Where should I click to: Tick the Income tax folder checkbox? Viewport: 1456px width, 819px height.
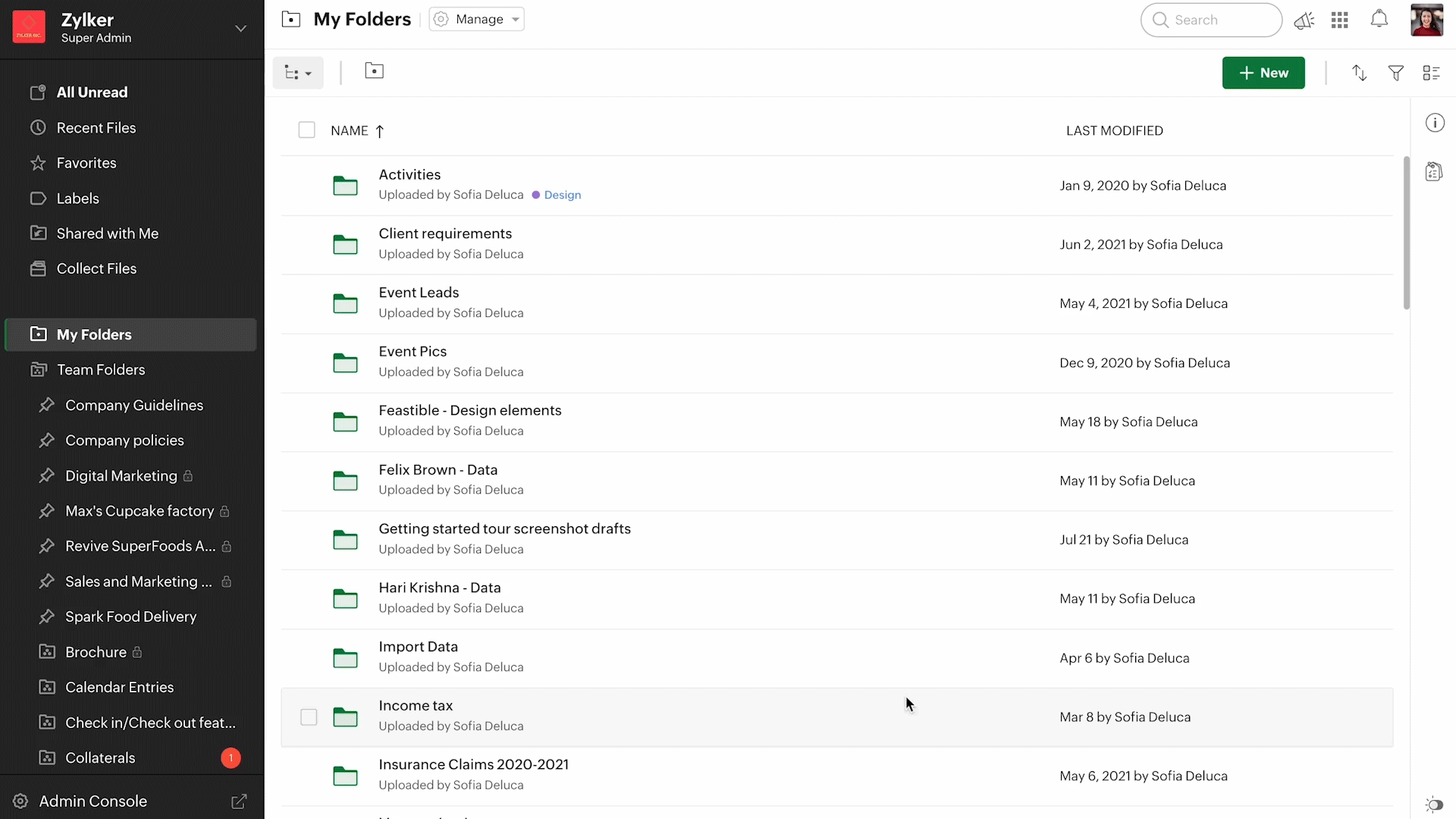pos(309,717)
